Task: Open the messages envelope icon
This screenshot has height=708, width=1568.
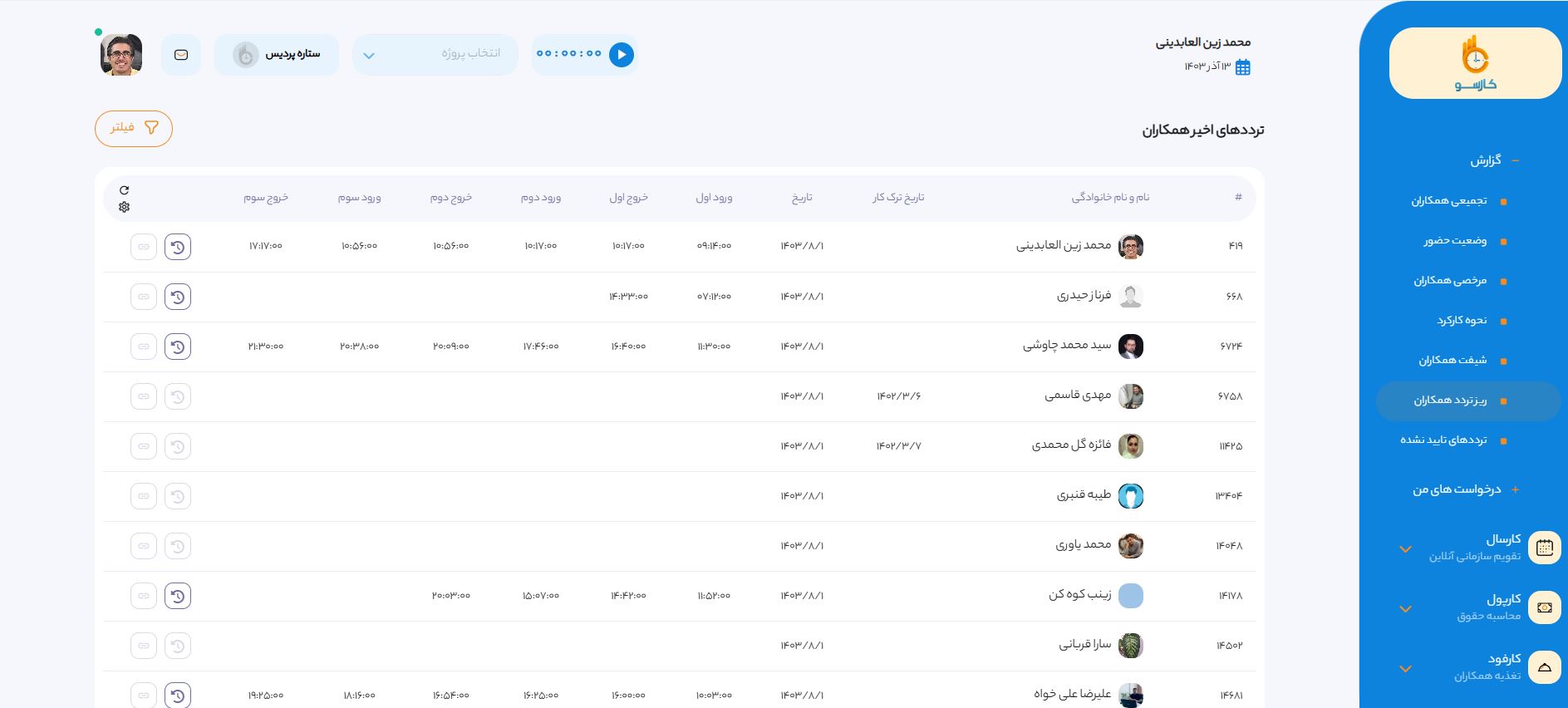Action: coord(181,55)
